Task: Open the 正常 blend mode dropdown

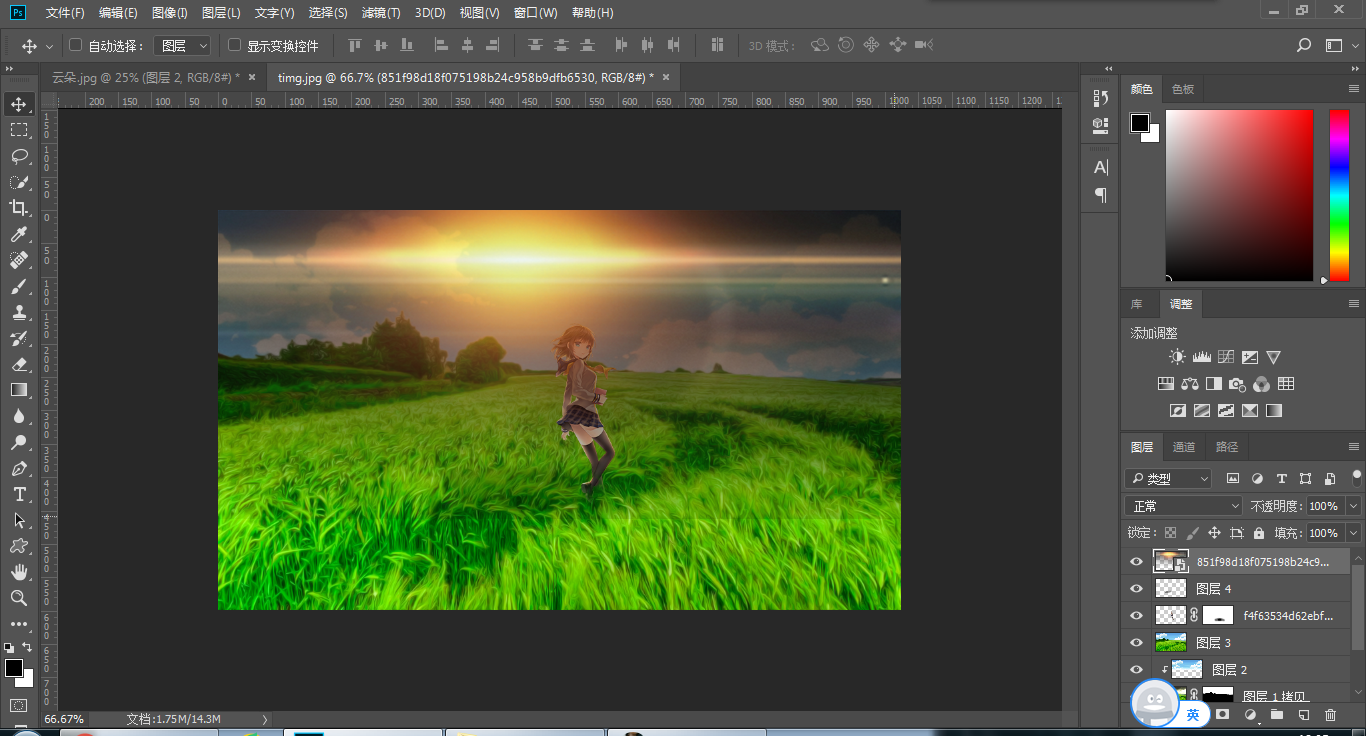Action: click(x=1184, y=506)
